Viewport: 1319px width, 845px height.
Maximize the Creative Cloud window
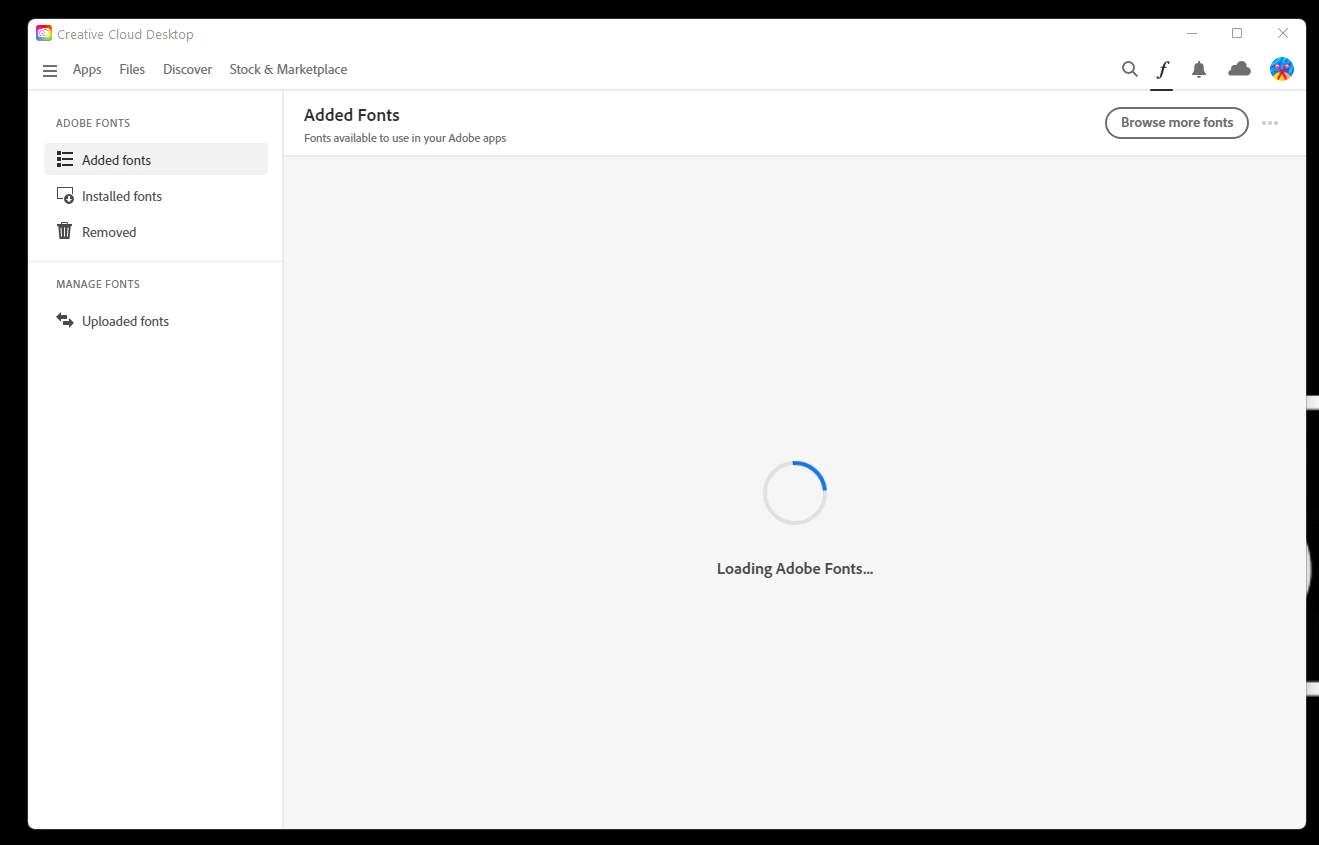[1237, 33]
